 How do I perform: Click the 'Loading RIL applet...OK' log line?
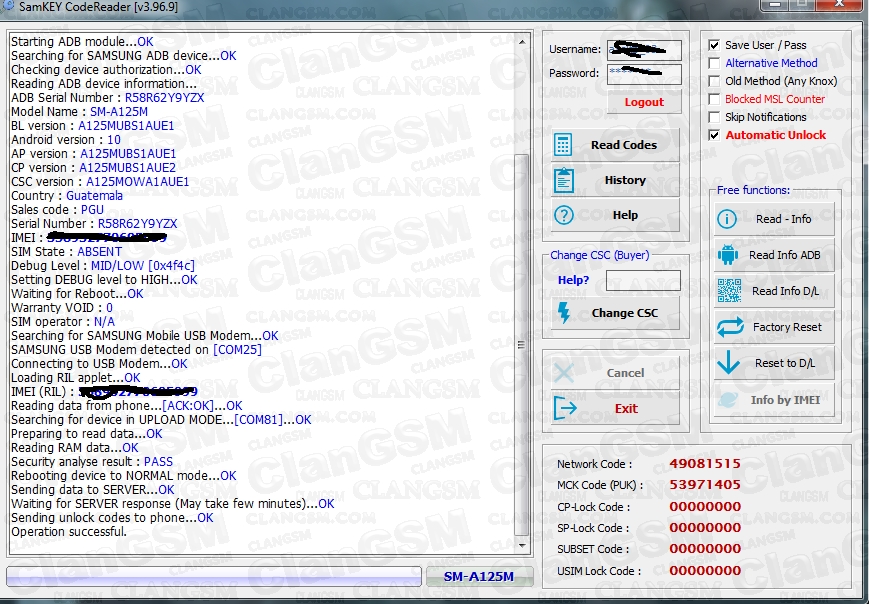[76, 377]
